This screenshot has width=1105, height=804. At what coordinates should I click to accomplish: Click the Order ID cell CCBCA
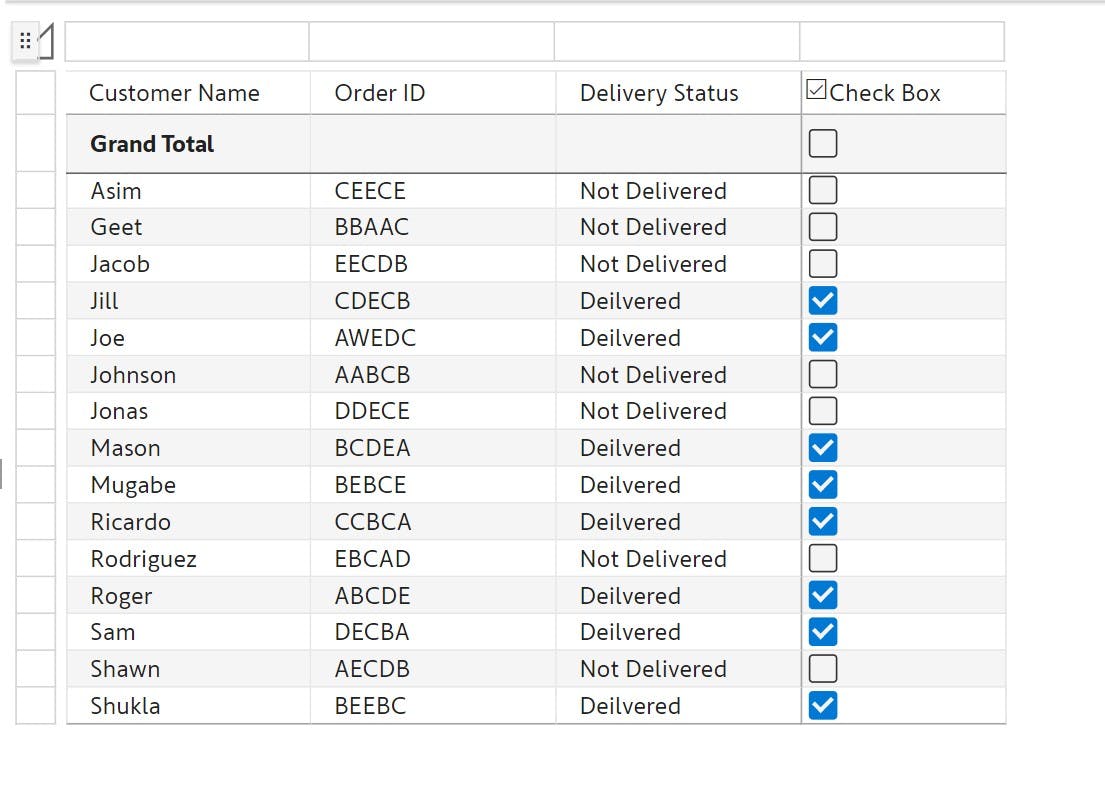click(x=373, y=522)
